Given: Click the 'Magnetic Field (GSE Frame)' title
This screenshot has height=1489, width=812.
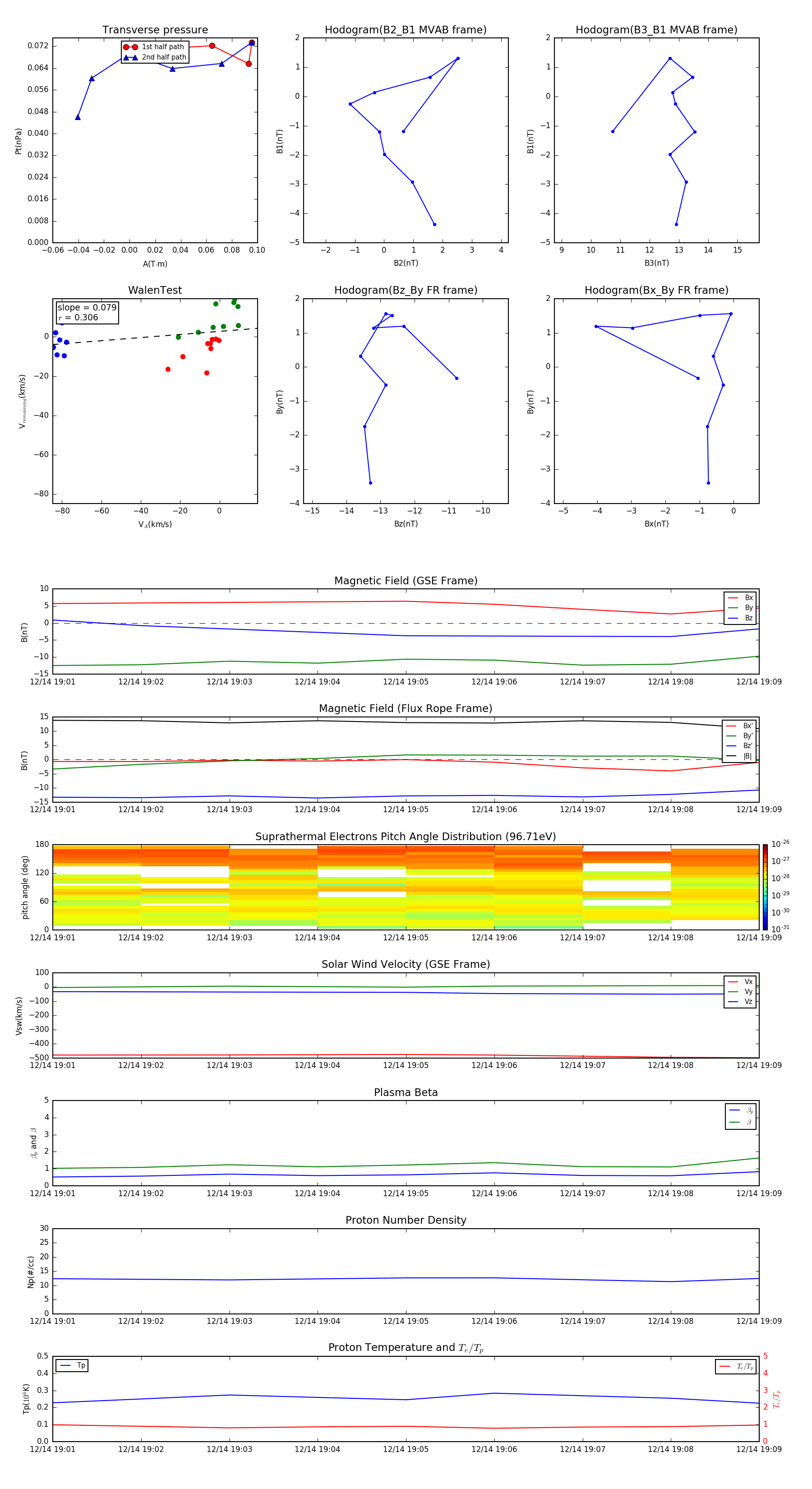Looking at the screenshot, I should click(x=406, y=581).
